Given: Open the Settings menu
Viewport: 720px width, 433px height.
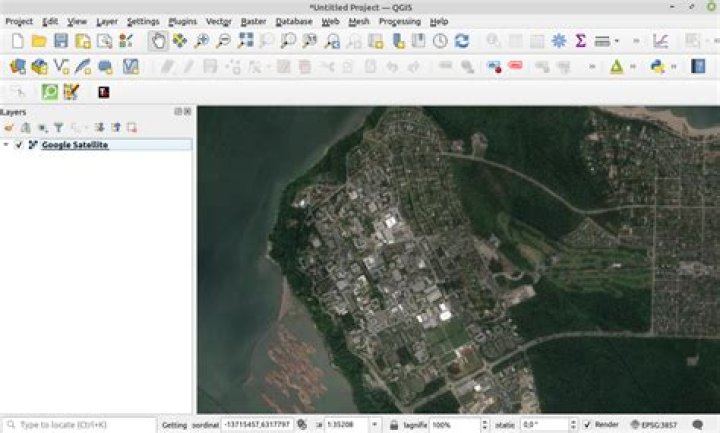Looking at the screenshot, I should [x=143, y=22].
